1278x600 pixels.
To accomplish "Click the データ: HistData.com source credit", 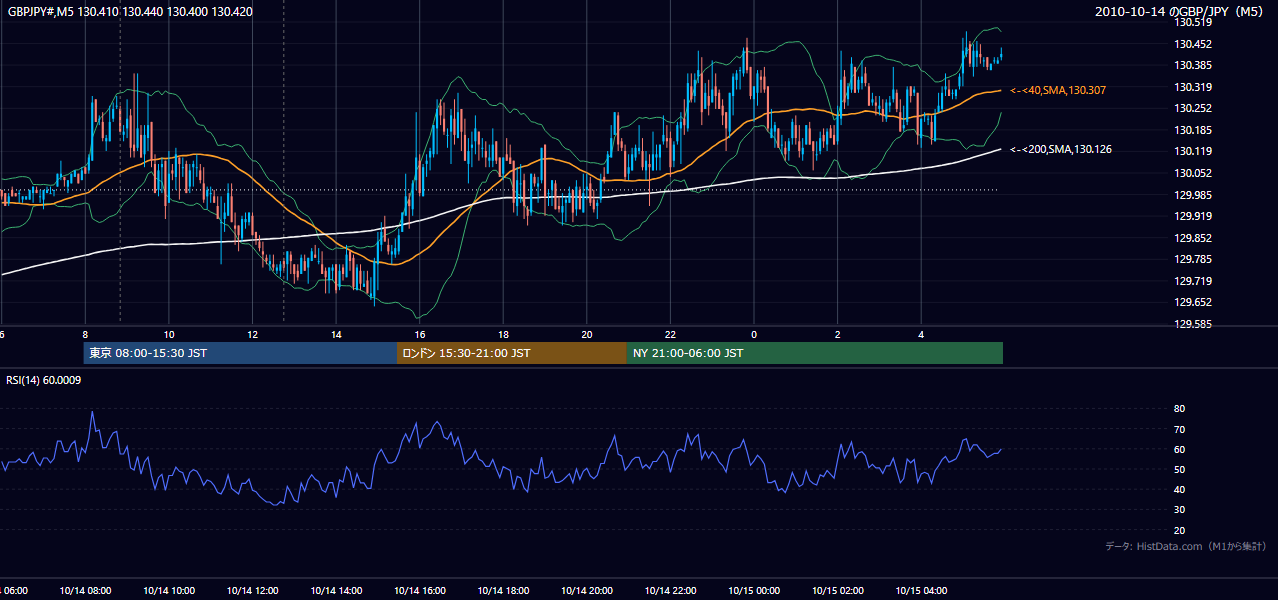I will point(1186,546).
